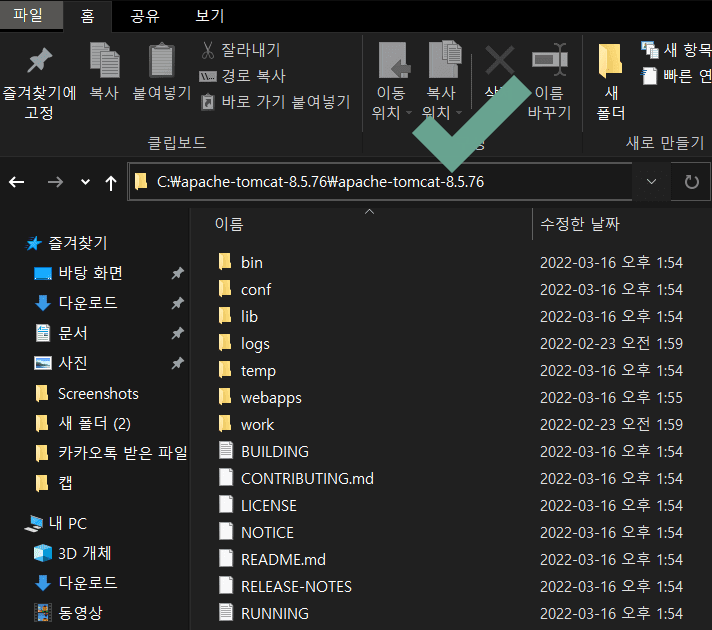Click the bin folder's yellow icon
The height and width of the screenshot is (630, 712).
[225, 262]
